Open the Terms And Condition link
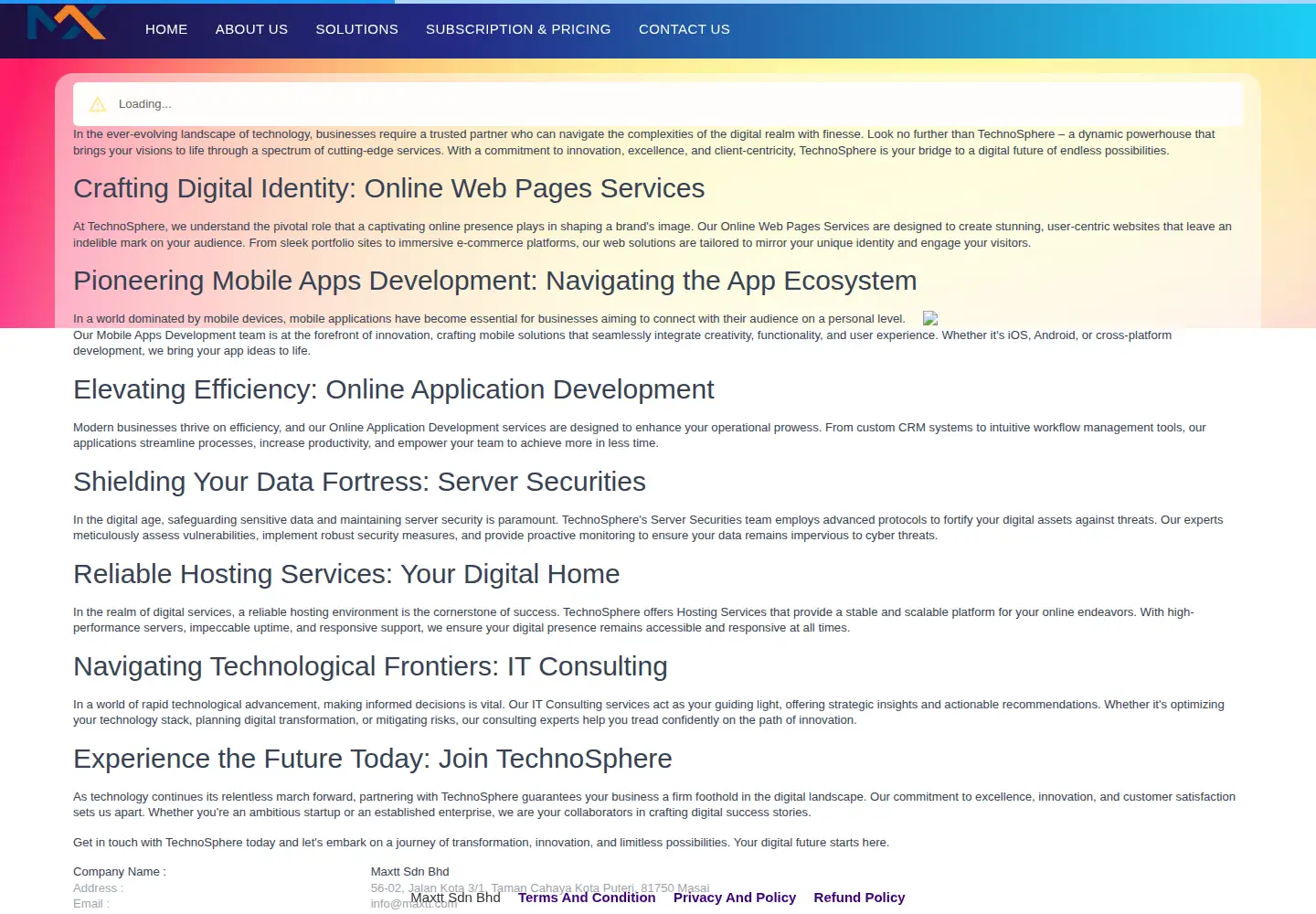Image resolution: width=1316 pixels, height=914 pixels. click(x=587, y=898)
